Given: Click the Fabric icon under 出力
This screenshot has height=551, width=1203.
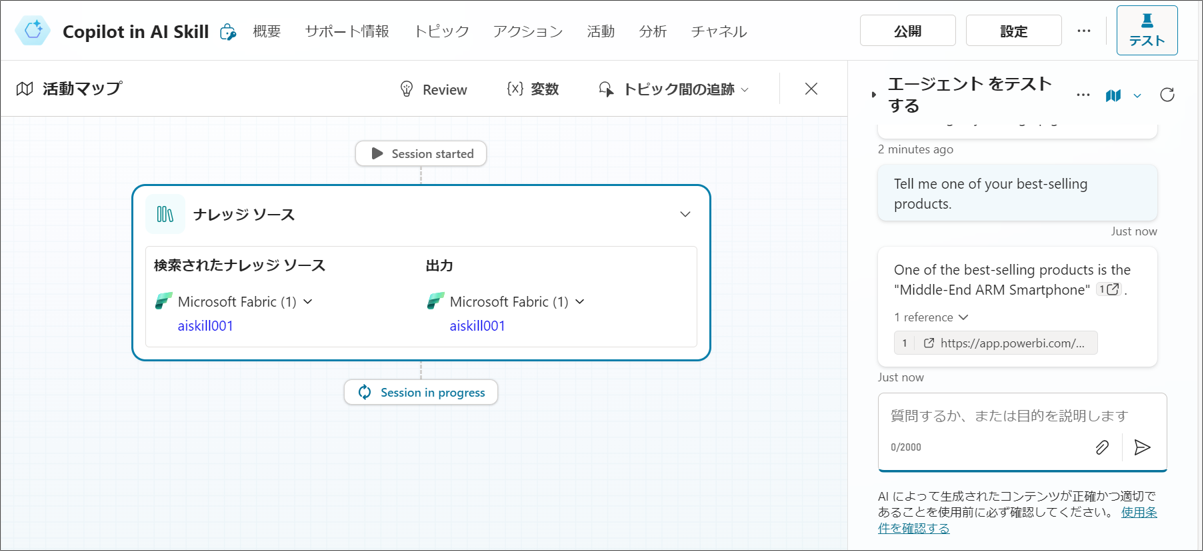Looking at the screenshot, I should click(436, 301).
